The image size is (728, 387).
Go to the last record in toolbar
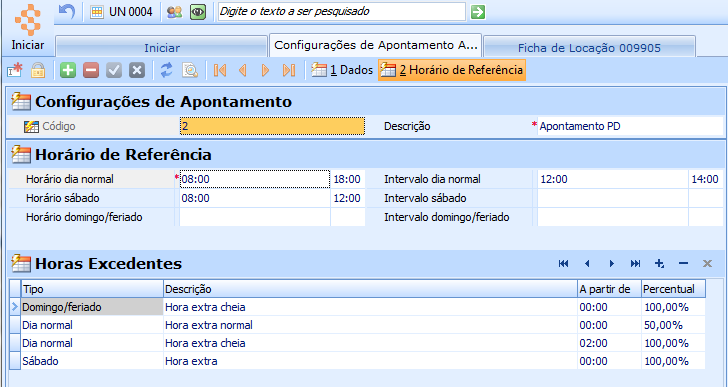(289, 70)
